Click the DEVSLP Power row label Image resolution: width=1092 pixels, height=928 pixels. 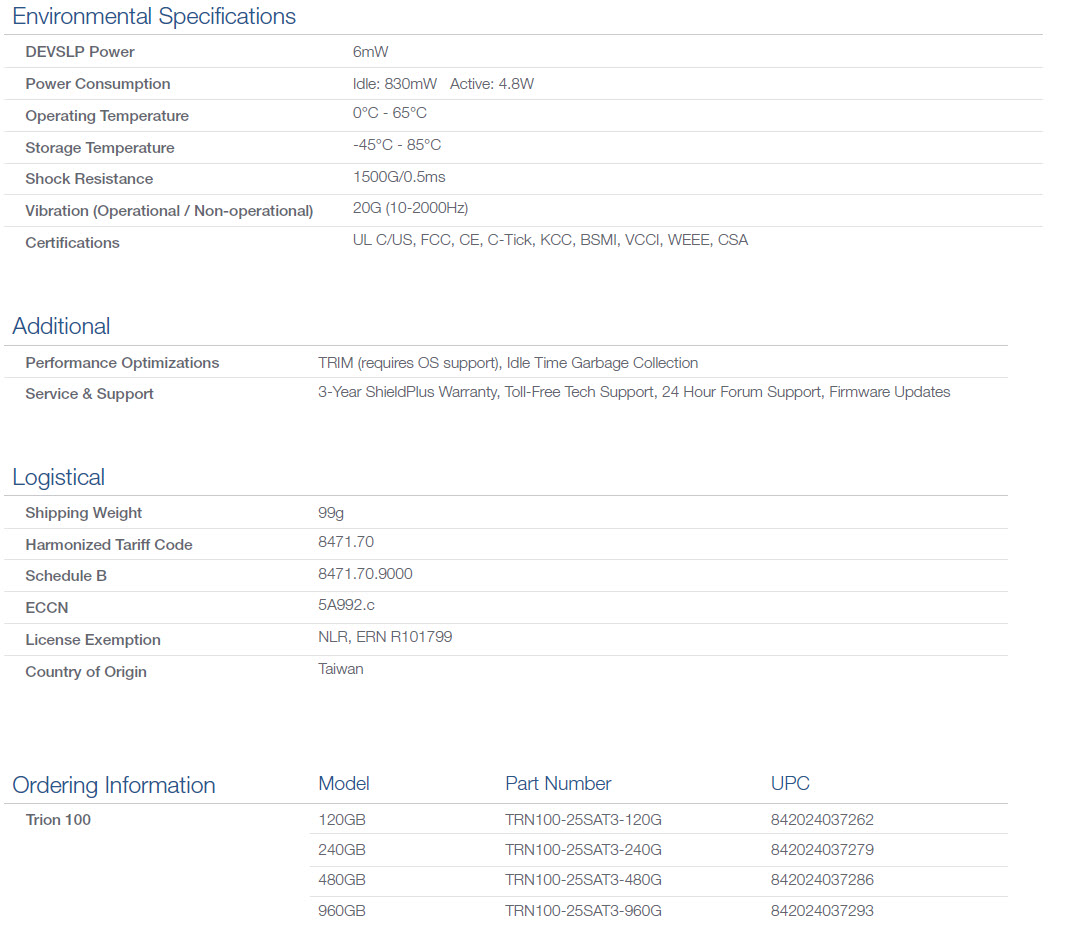click(x=80, y=52)
